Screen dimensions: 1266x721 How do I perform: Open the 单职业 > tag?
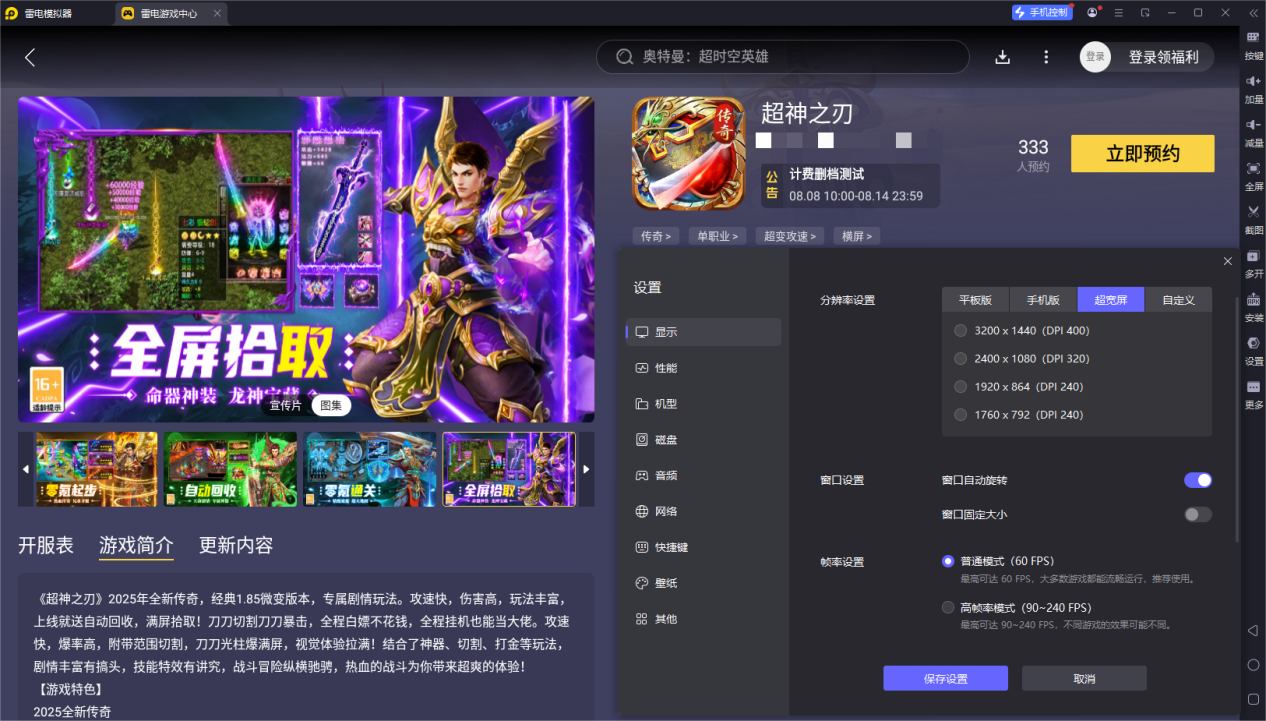[717, 236]
